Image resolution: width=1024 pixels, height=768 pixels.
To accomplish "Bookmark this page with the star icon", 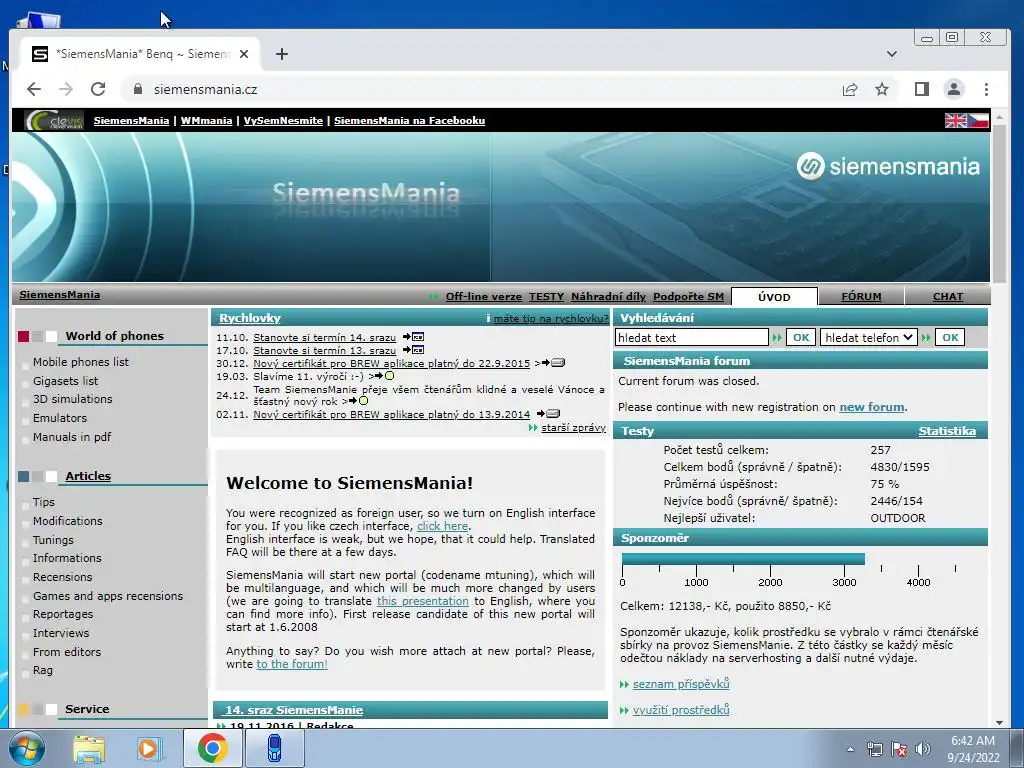I will pyautogui.click(x=882, y=89).
